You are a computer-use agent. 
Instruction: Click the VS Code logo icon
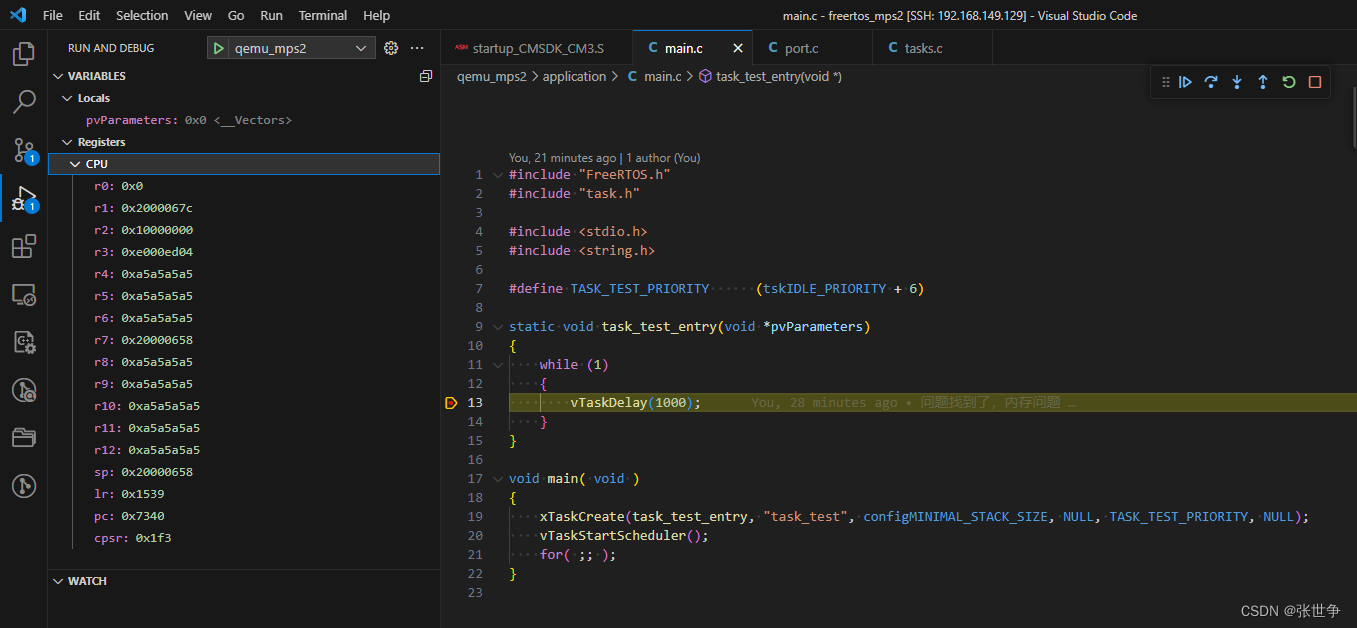(x=18, y=15)
